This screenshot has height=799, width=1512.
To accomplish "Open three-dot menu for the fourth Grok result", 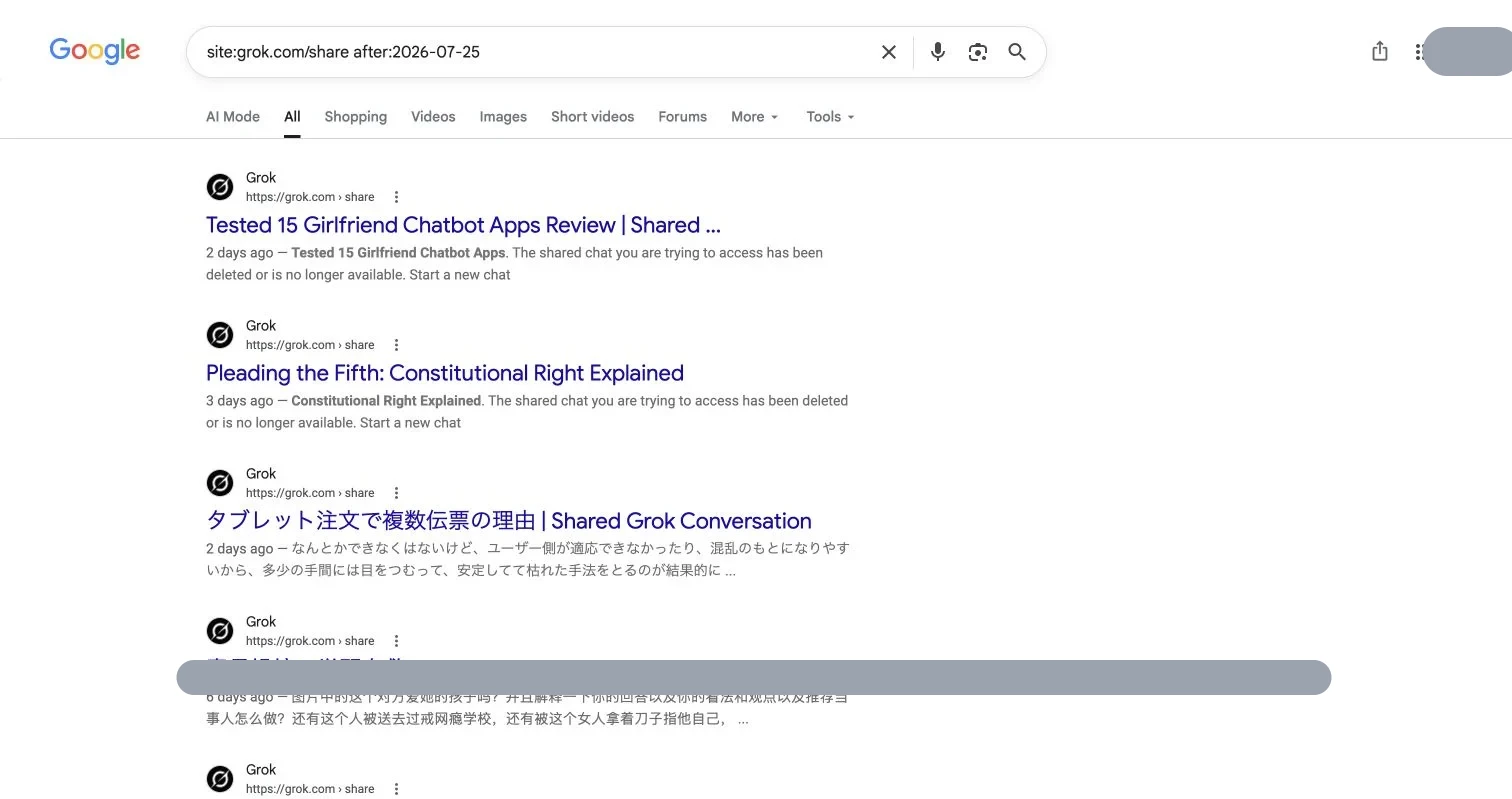I will click(396, 641).
